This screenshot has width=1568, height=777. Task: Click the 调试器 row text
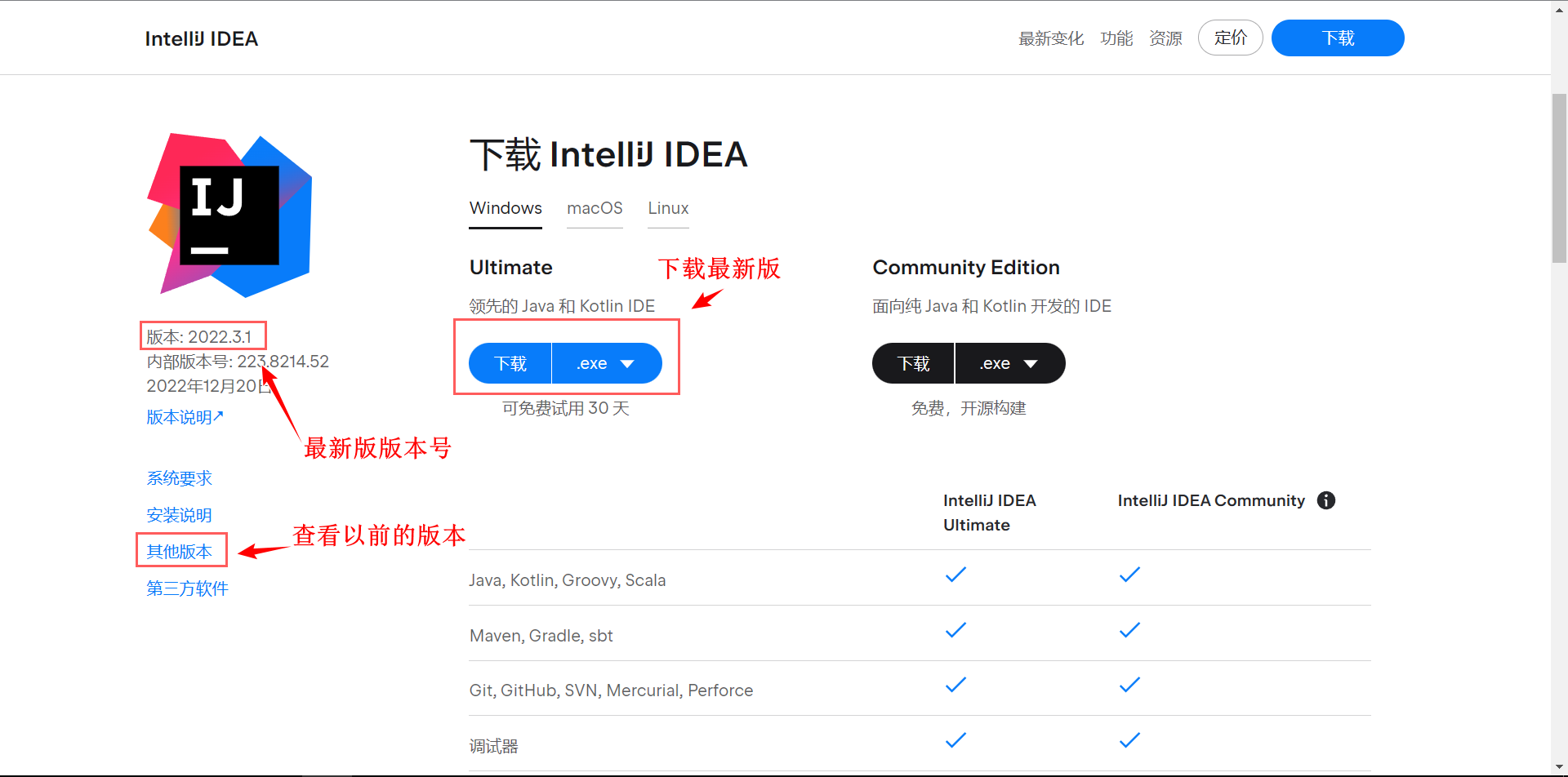[x=494, y=746]
